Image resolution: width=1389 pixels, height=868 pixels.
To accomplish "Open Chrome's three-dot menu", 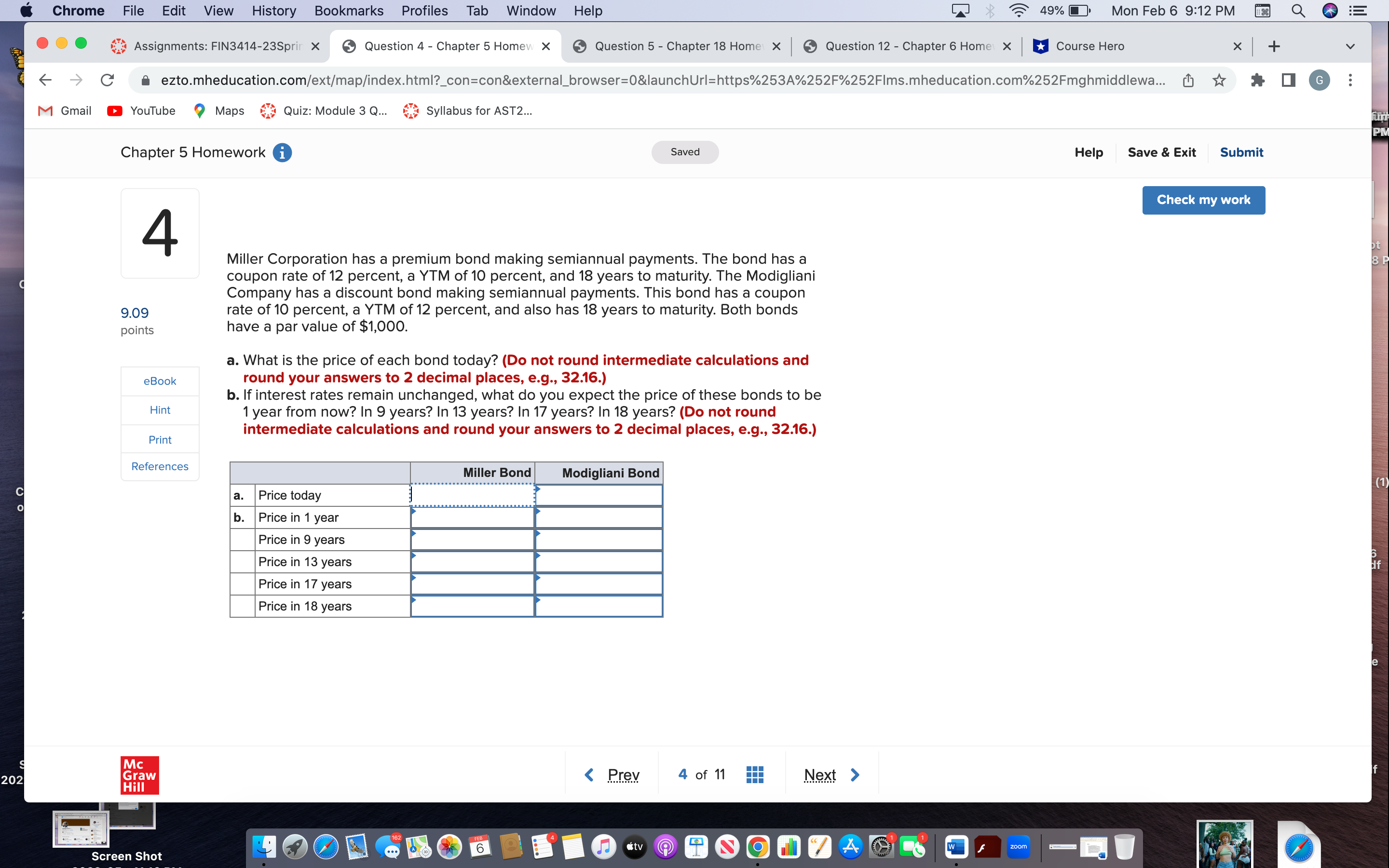I will pos(1350,80).
